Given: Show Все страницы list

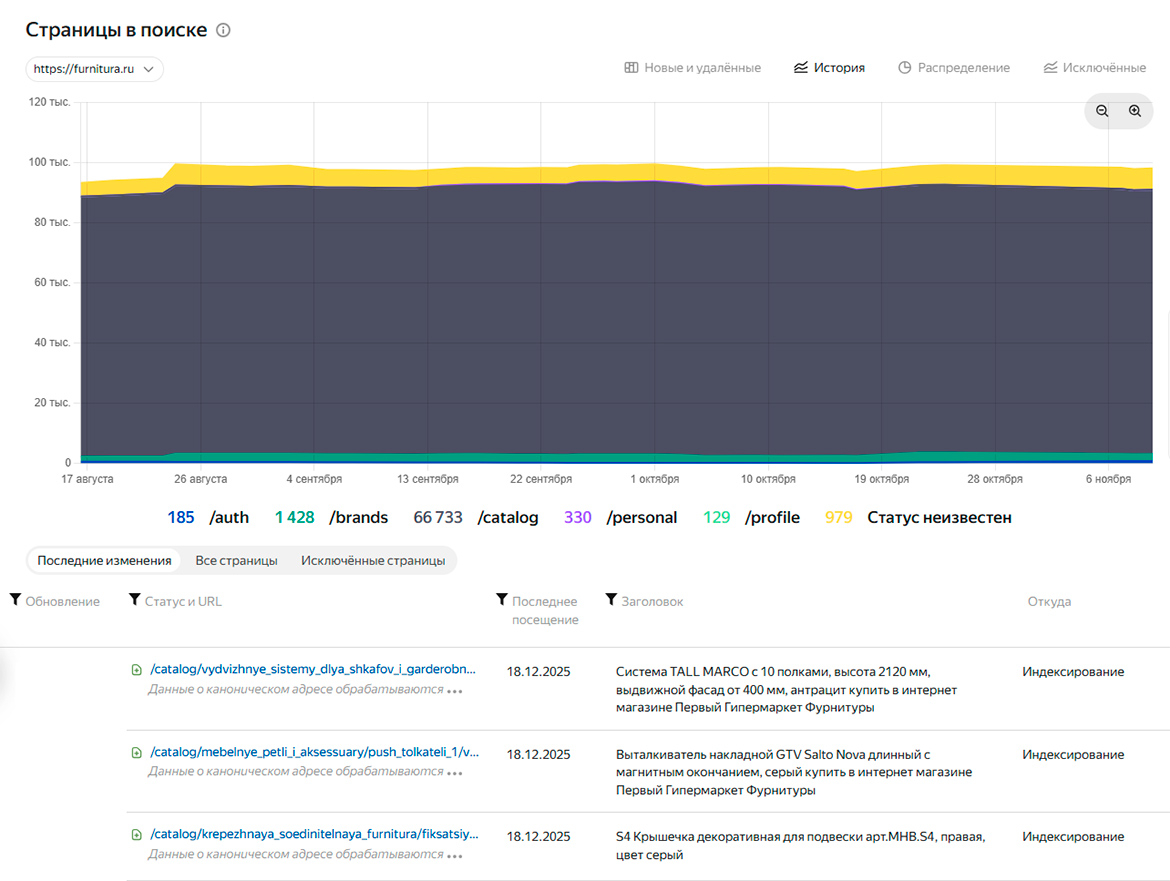Looking at the screenshot, I should coord(236,560).
